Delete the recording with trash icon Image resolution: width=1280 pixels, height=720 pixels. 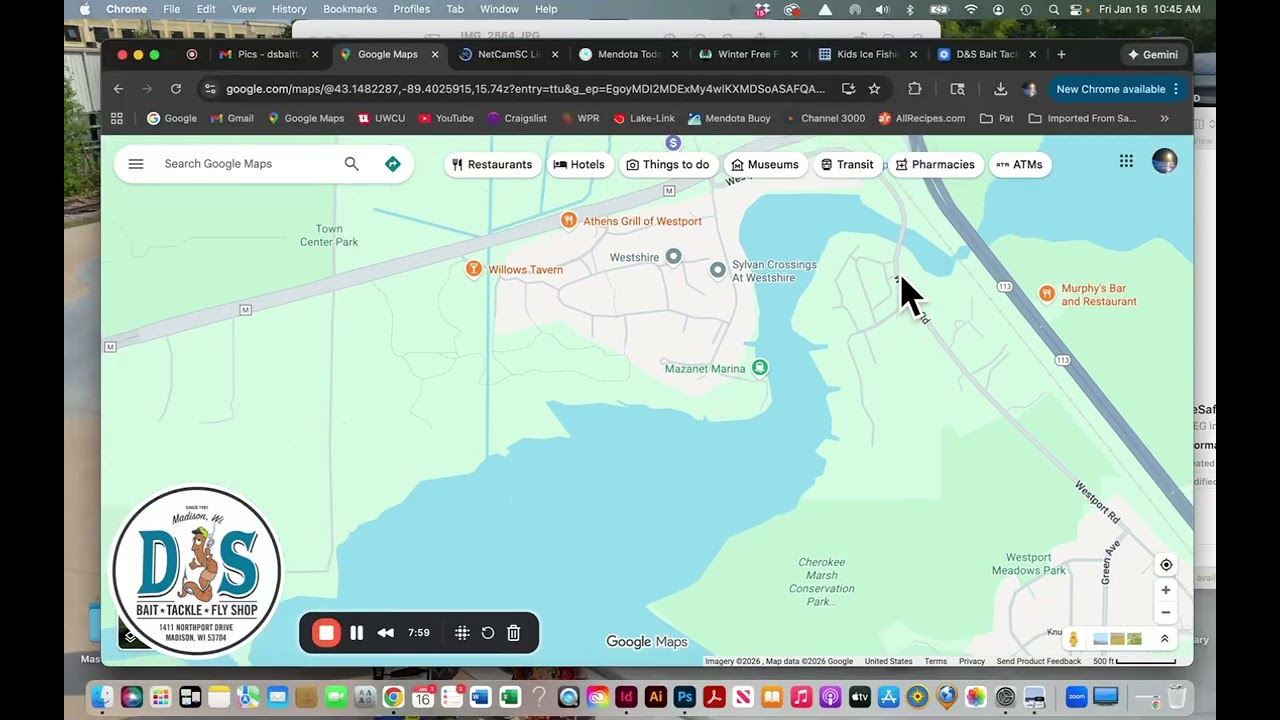coord(513,633)
